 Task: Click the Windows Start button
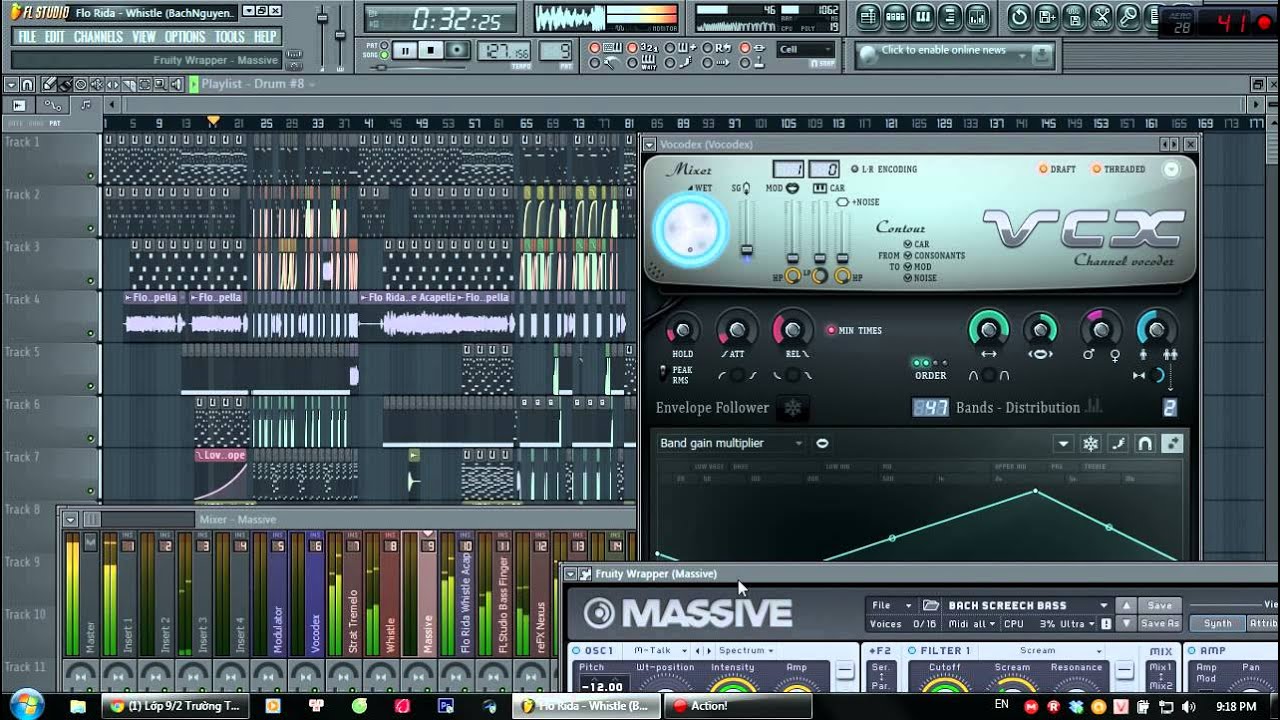(x=27, y=705)
